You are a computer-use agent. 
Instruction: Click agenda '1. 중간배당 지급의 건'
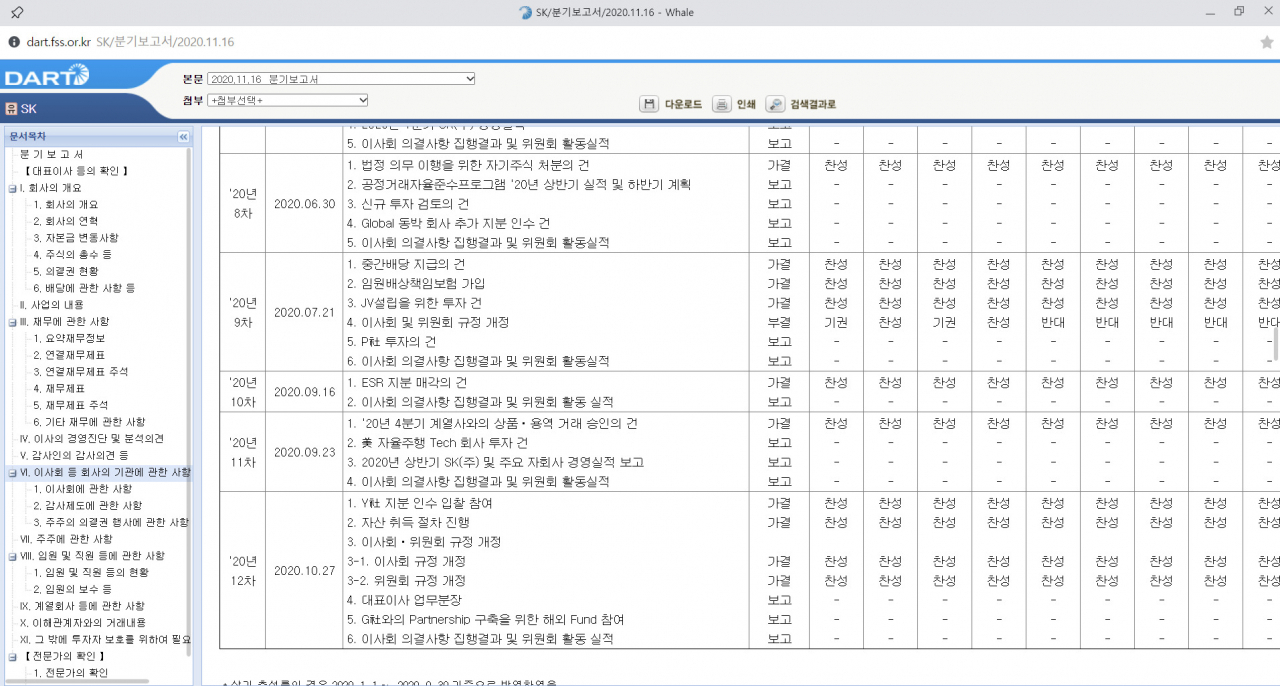click(x=406, y=264)
